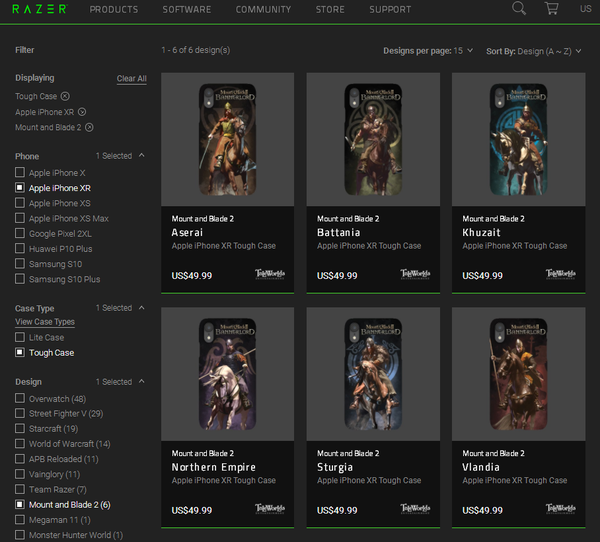Image resolution: width=600 pixels, height=542 pixels.
Task: Collapse the Design filter section
Action: pos(142,381)
